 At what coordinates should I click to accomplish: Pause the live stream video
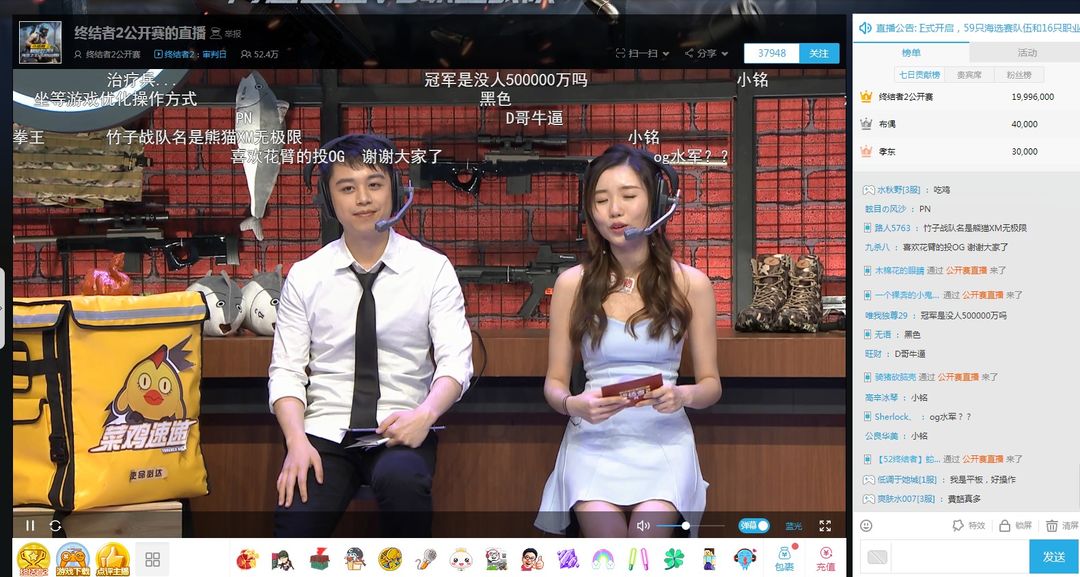coord(30,525)
